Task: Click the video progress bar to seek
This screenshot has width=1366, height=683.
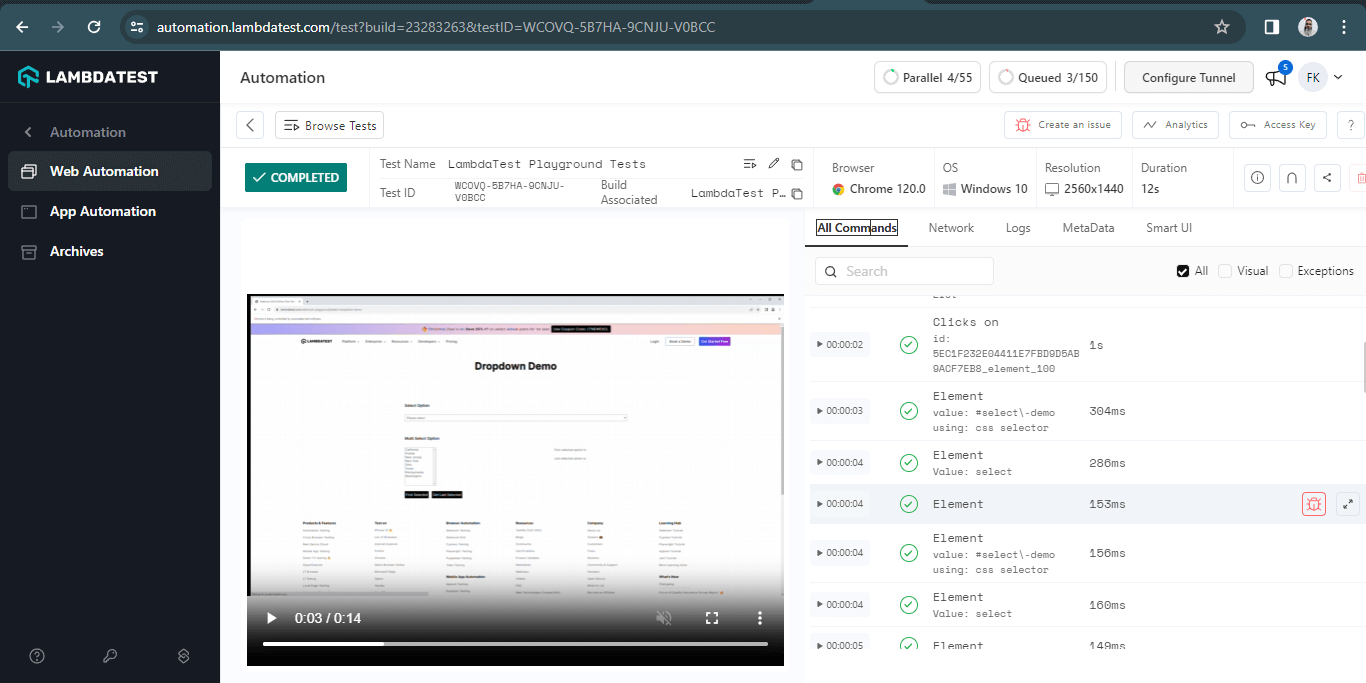Action: [x=515, y=644]
